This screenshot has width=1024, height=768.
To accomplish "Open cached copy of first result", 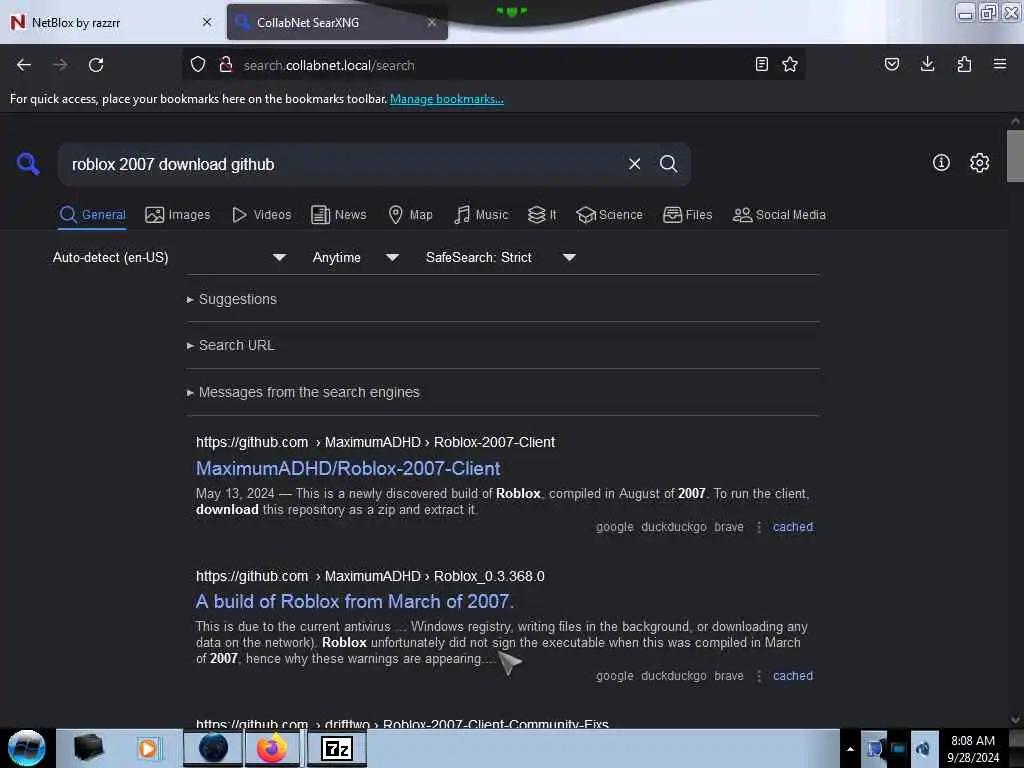I will pos(793,527).
